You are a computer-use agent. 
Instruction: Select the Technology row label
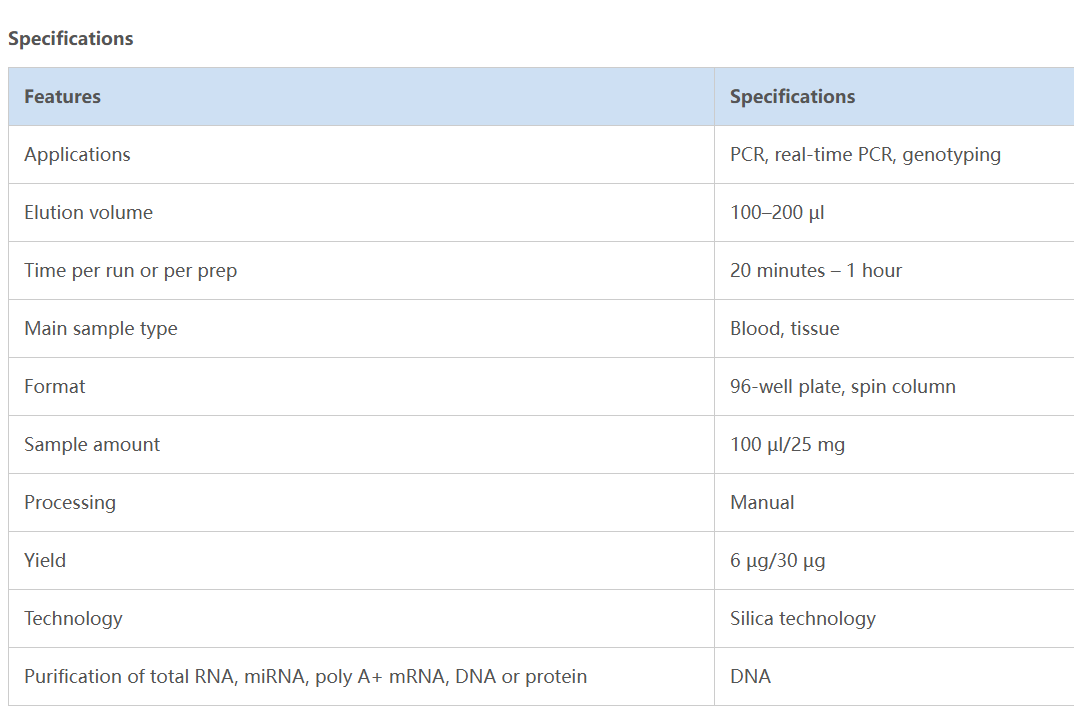(73, 619)
